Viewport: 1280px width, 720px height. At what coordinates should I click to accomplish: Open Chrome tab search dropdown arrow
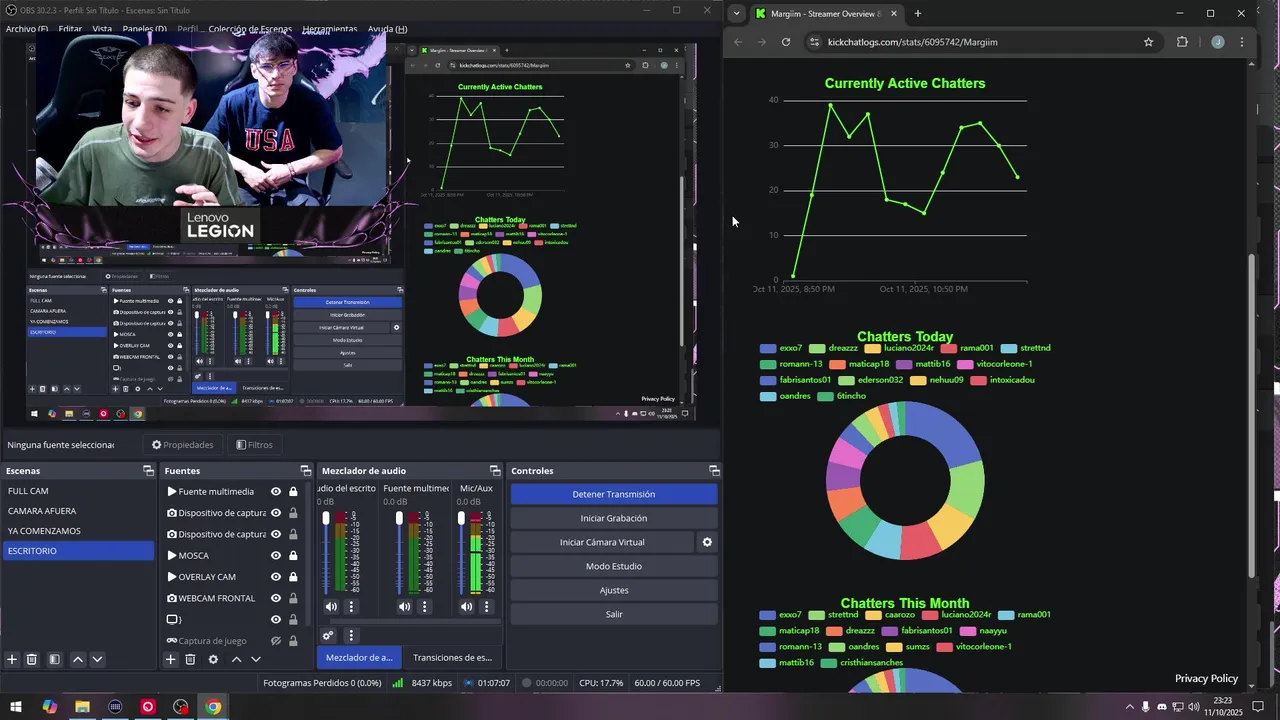[737, 14]
